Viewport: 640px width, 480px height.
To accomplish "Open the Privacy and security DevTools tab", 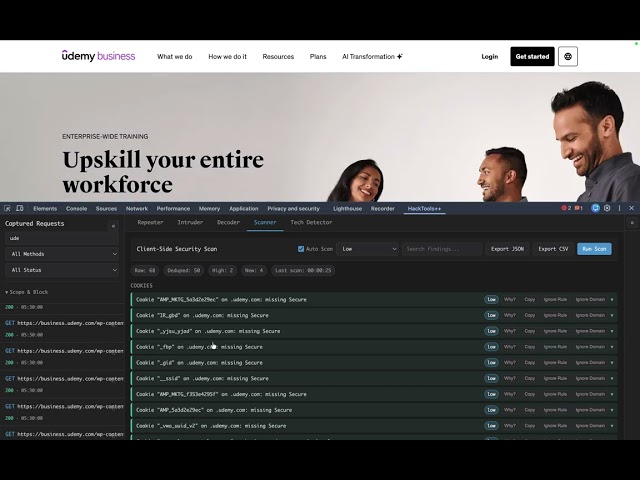I will [x=293, y=209].
